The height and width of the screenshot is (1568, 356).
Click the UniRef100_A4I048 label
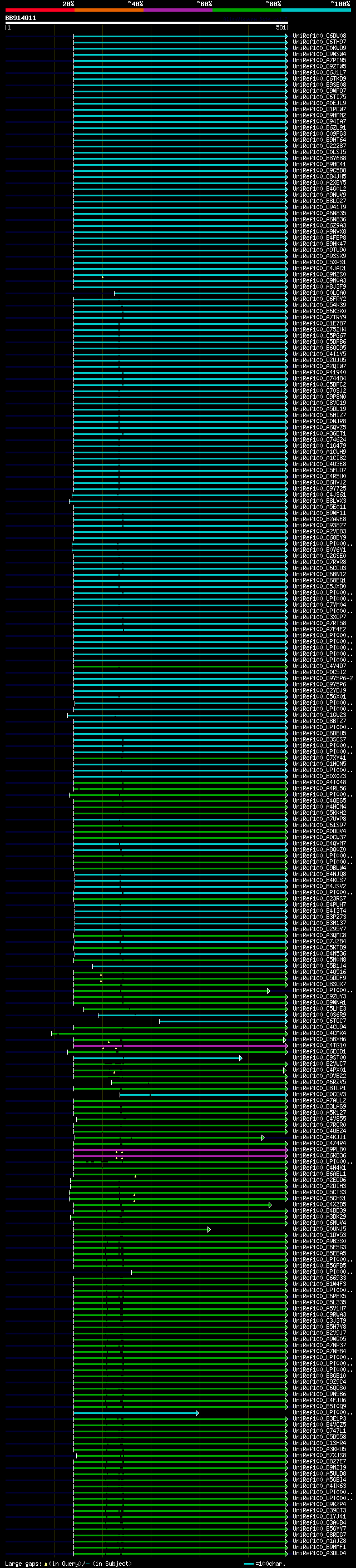(319, 782)
